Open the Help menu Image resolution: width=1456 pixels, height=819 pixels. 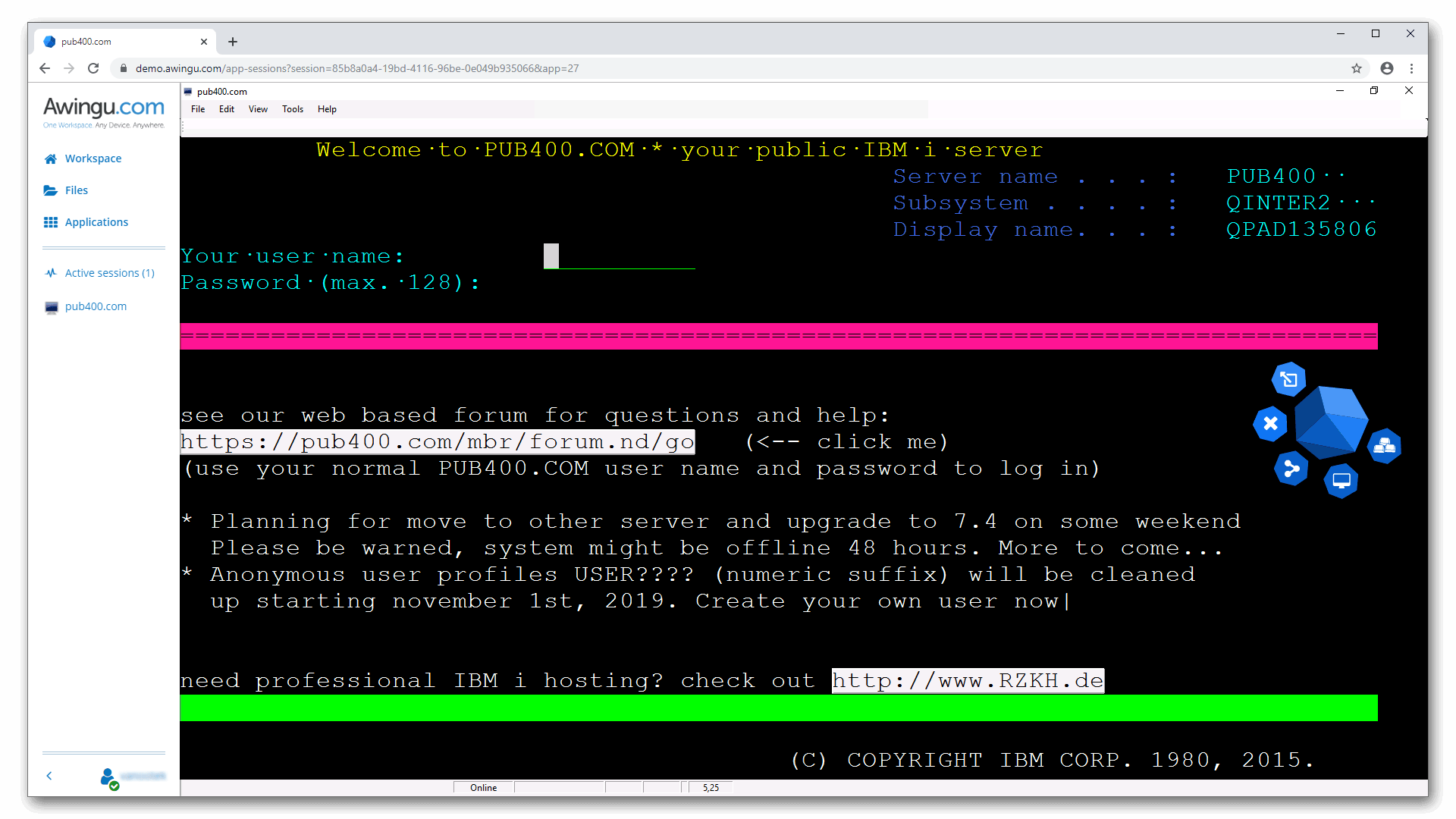pyautogui.click(x=327, y=109)
